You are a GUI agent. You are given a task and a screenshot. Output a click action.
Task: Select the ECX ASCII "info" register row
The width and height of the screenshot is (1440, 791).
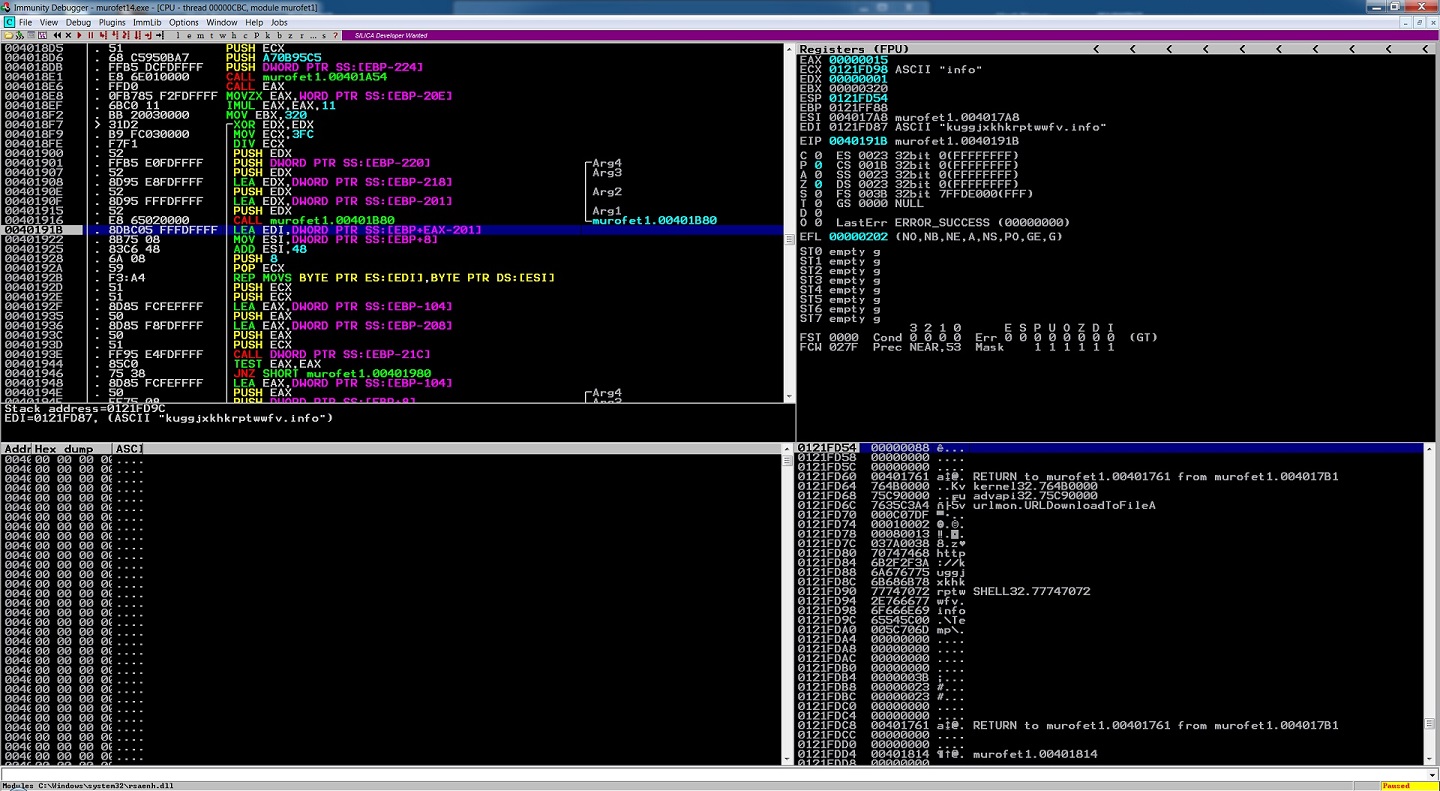890,70
